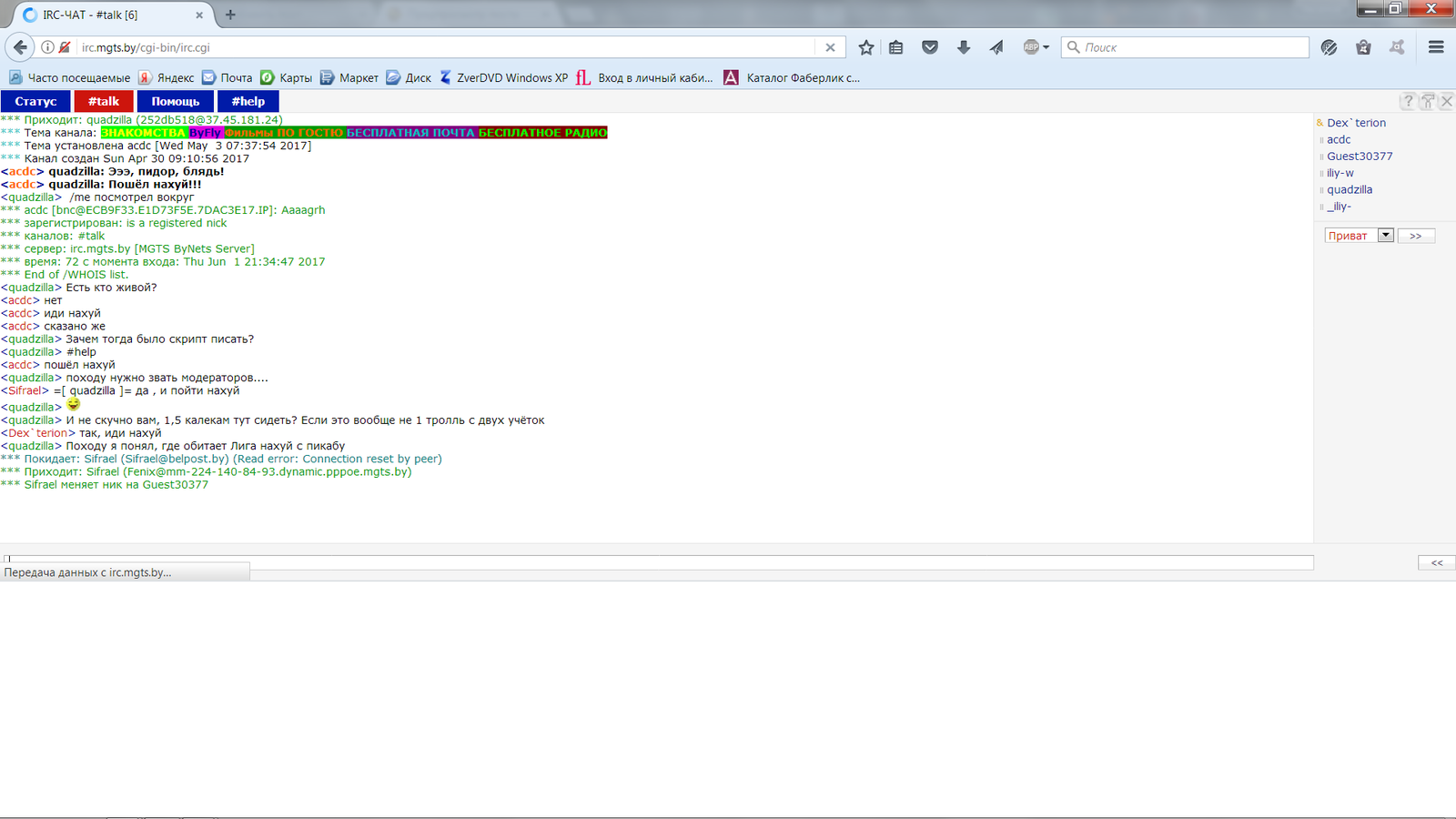Open ZverDVD Windows XP bookmark
The width and height of the screenshot is (1456, 819).
pos(503,78)
